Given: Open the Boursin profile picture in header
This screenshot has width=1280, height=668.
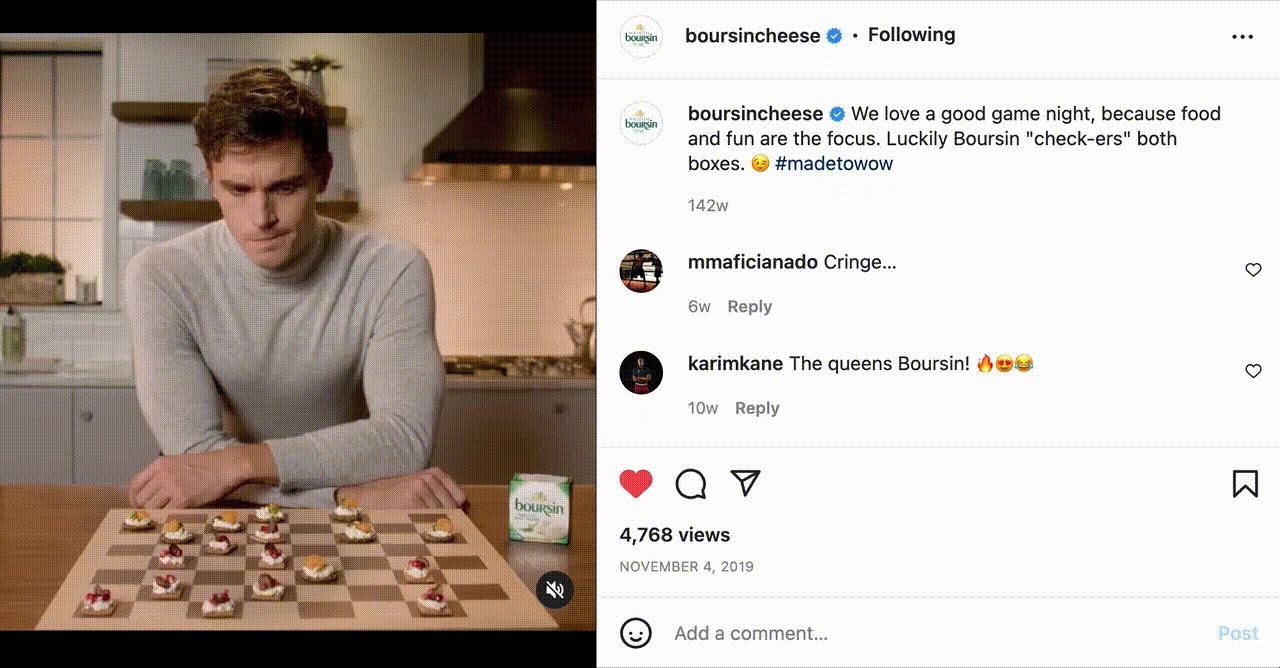Looking at the screenshot, I should pos(641,37).
